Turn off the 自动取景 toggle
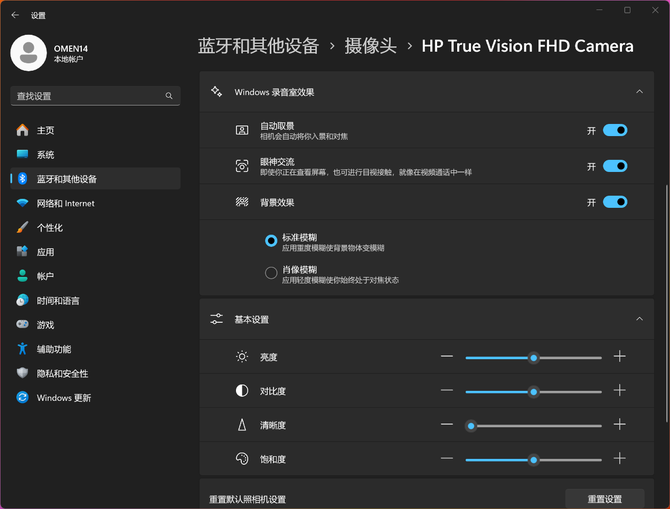Image resolution: width=670 pixels, height=509 pixels. [x=615, y=130]
